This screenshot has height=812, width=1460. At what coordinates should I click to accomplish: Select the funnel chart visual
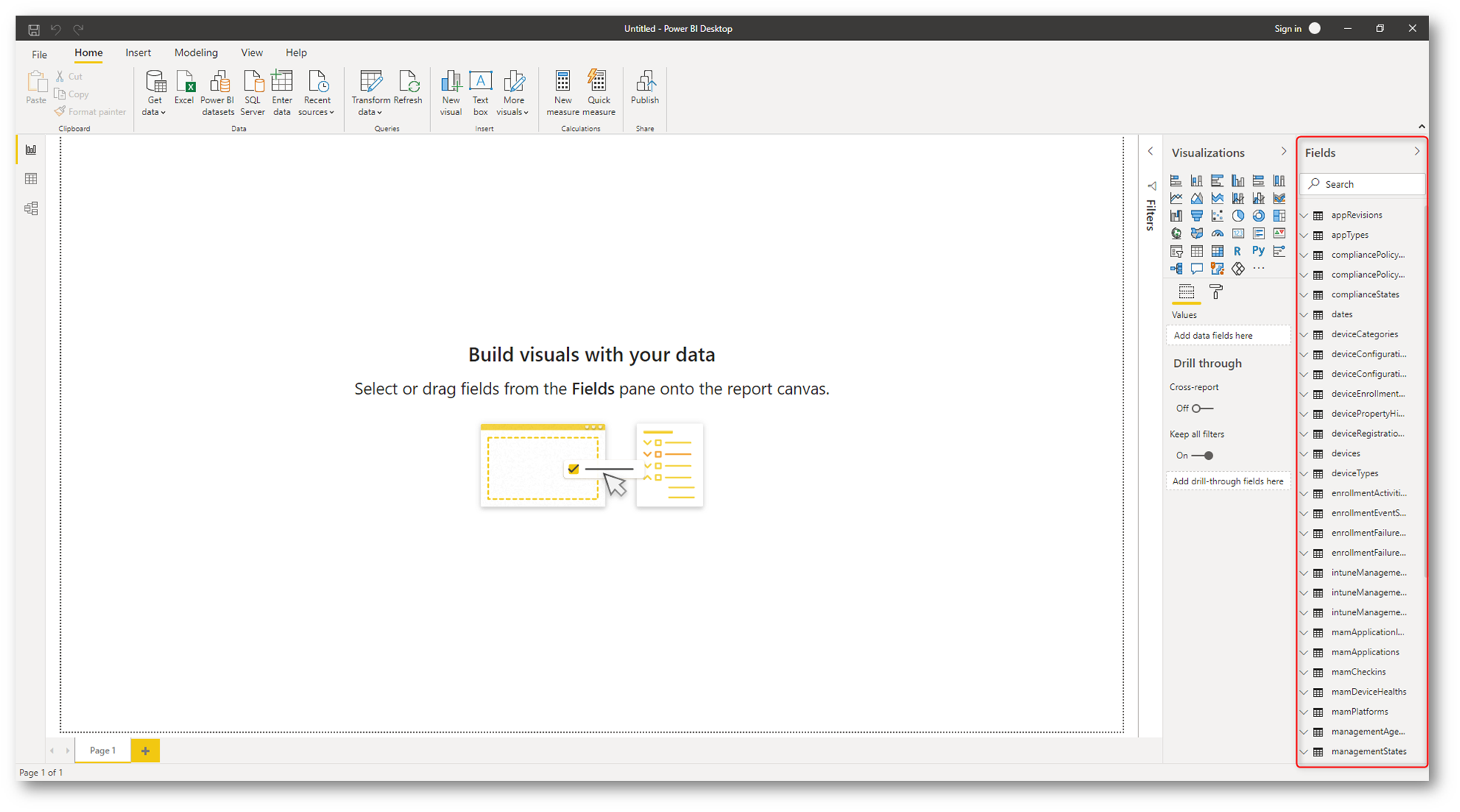coord(1196,216)
